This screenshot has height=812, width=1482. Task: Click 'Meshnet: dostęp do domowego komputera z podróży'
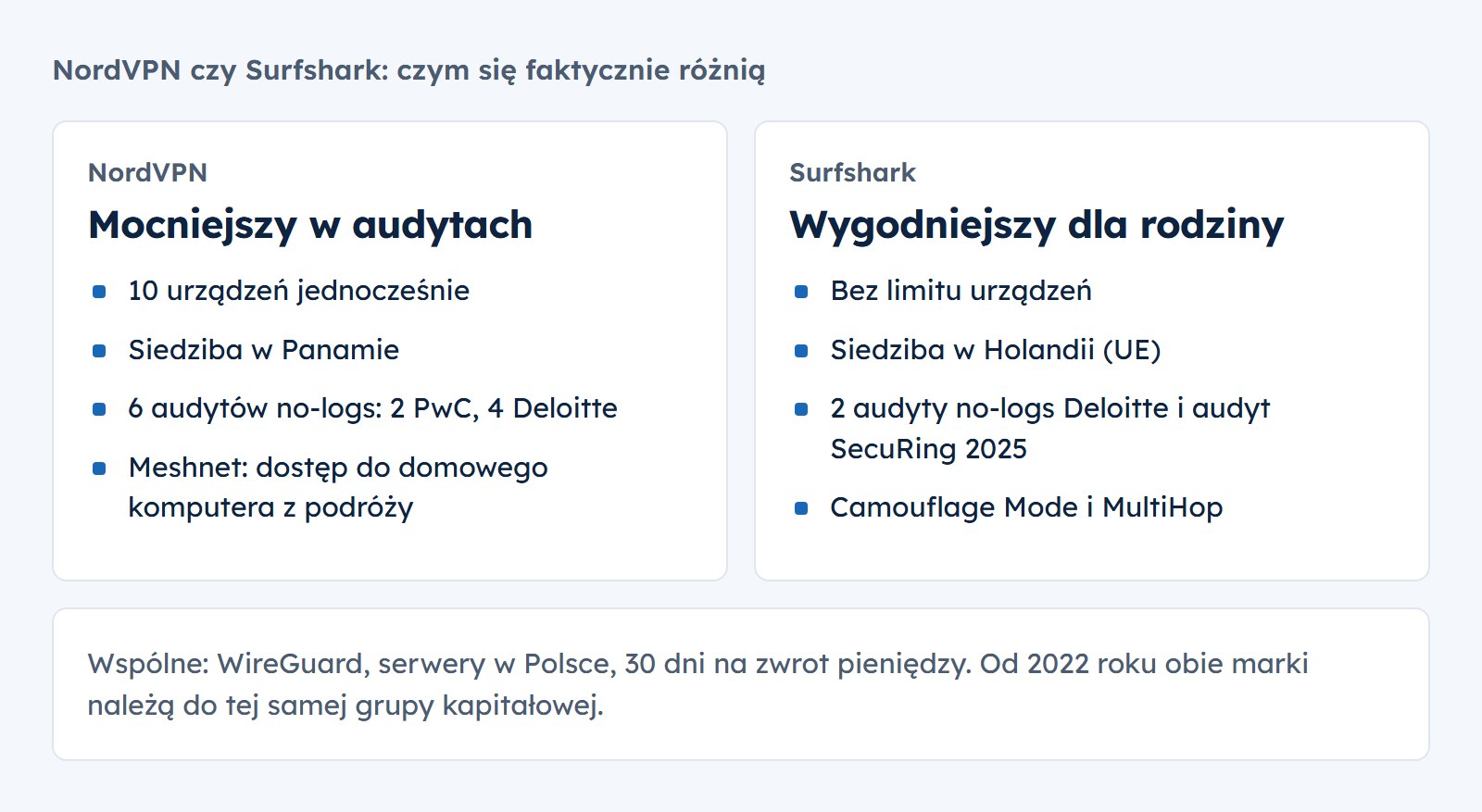tap(337, 487)
